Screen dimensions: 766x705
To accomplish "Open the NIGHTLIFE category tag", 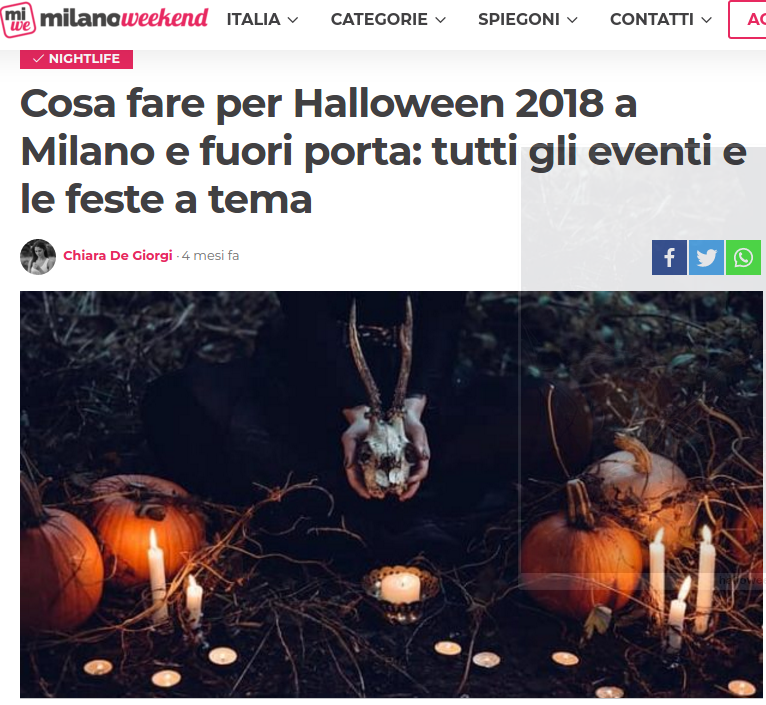I will 76,59.
